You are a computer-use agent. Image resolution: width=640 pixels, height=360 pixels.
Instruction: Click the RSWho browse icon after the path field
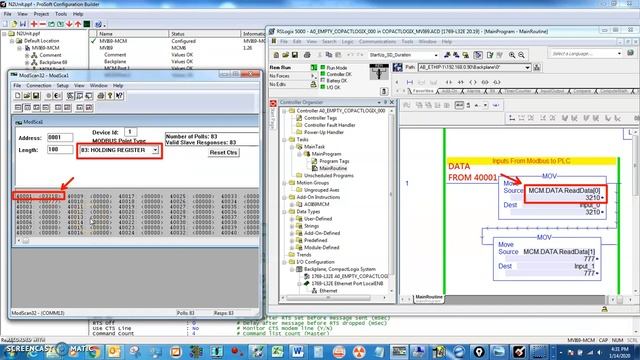[x=537, y=67]
